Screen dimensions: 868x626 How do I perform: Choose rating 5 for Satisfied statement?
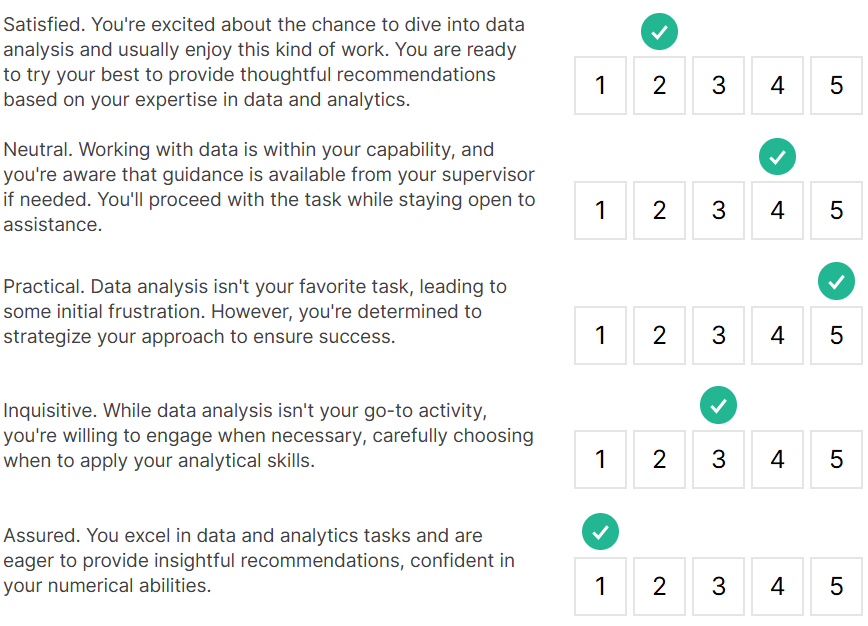(837, 86)
